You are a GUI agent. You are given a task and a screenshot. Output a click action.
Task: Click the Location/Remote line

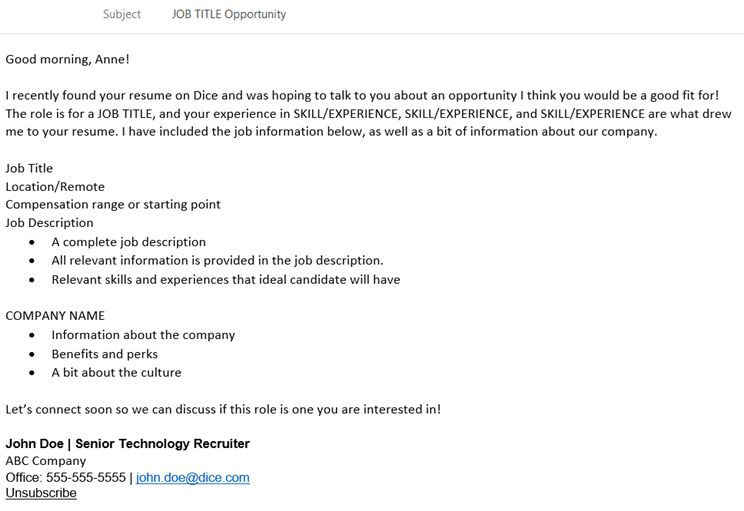(x=55, y=186)
